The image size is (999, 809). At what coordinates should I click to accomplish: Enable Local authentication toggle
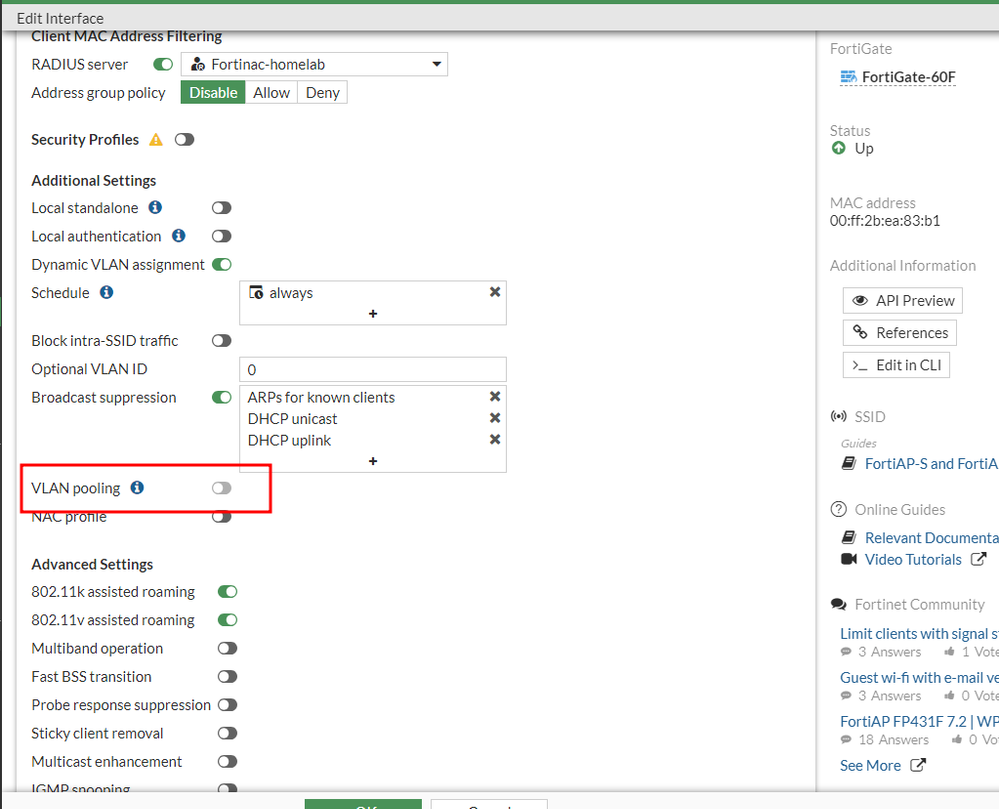coord(222,236)
